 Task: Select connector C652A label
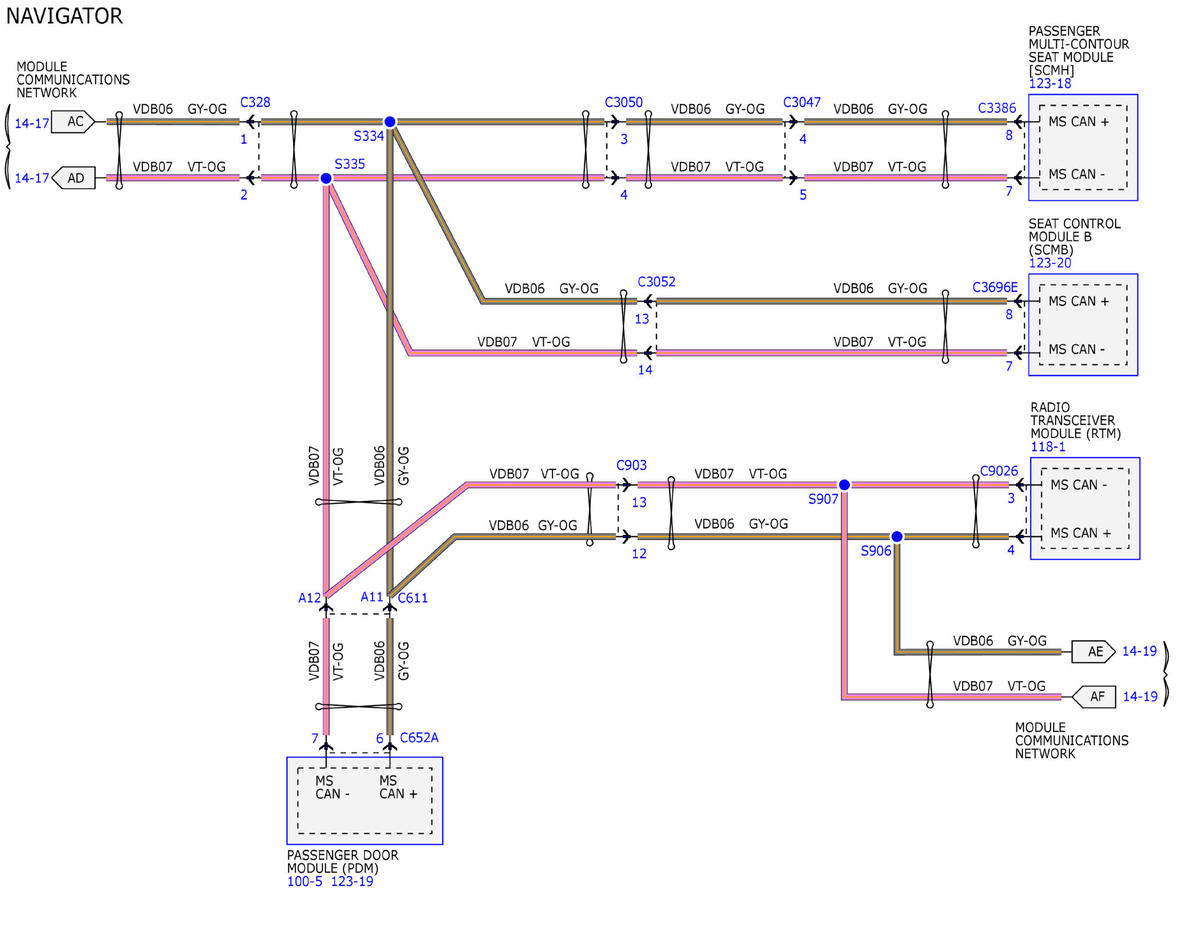pyautogui.click(x=419, y=738)
